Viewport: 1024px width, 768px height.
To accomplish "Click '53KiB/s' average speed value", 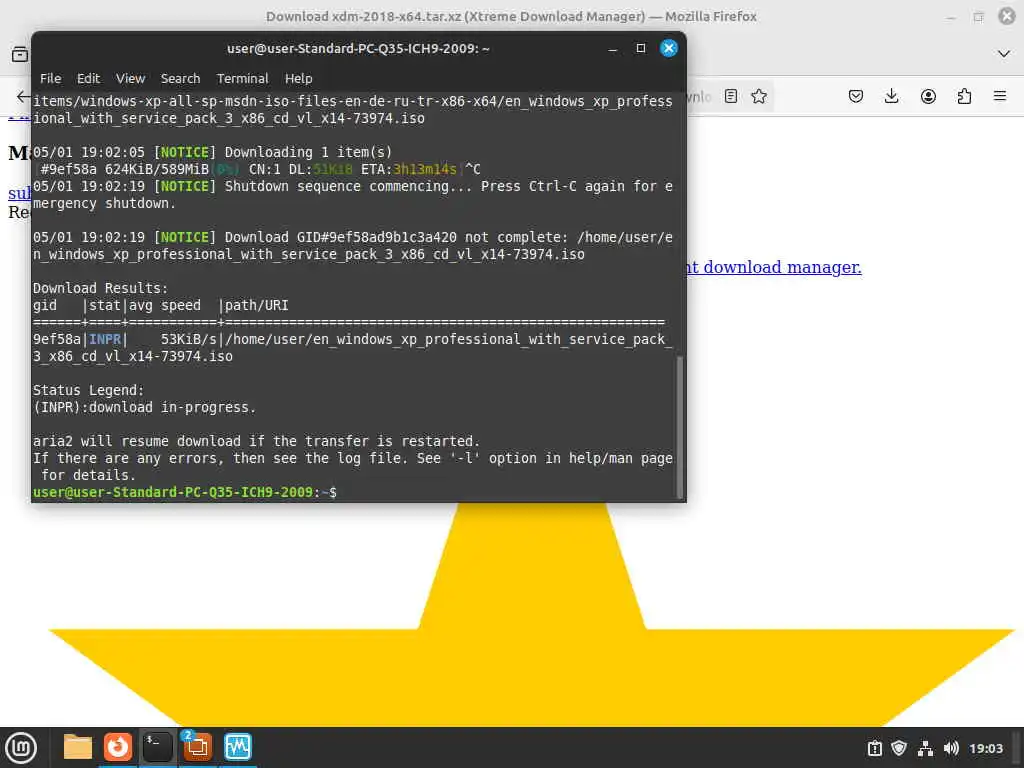I will (189, 340).
